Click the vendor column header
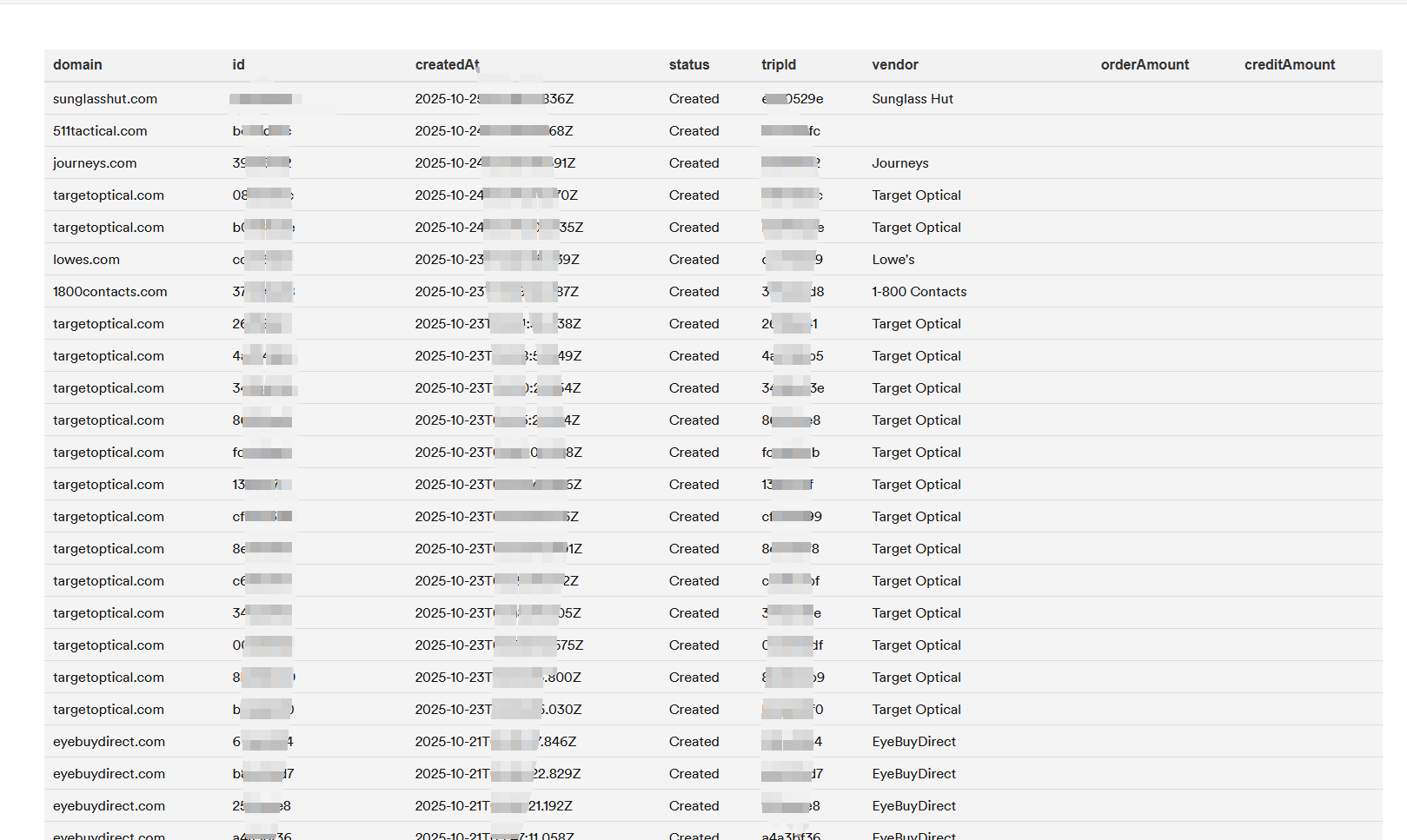The image size is (1407, 840). coord(894,65)
